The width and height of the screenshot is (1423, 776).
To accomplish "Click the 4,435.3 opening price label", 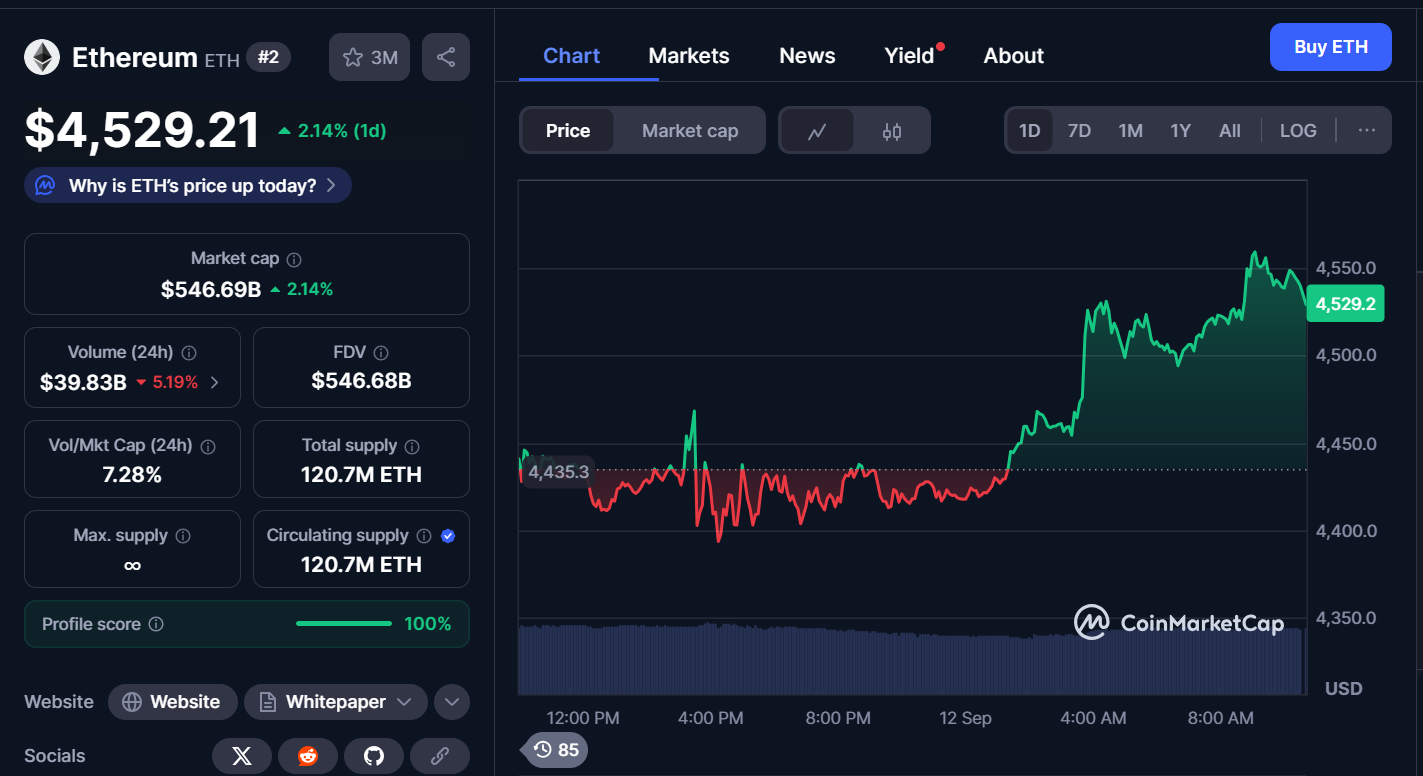I will [559, 471].
